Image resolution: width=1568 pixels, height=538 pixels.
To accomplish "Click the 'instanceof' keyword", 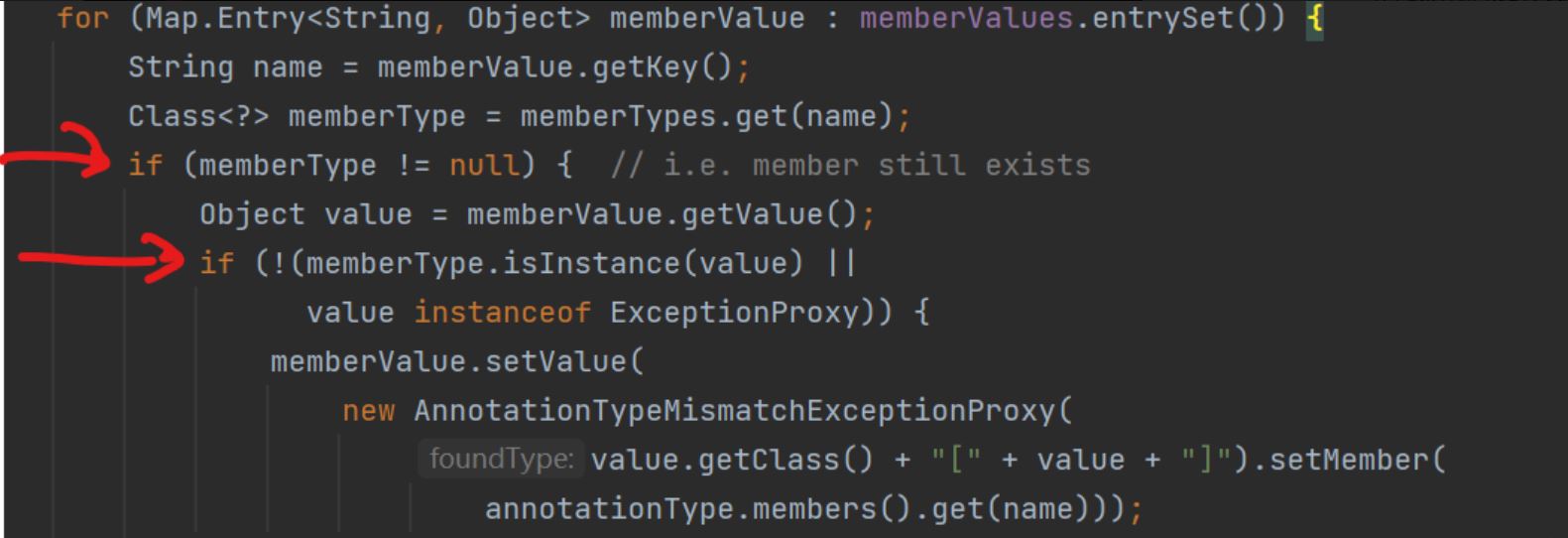I will [x=502, y=313].
